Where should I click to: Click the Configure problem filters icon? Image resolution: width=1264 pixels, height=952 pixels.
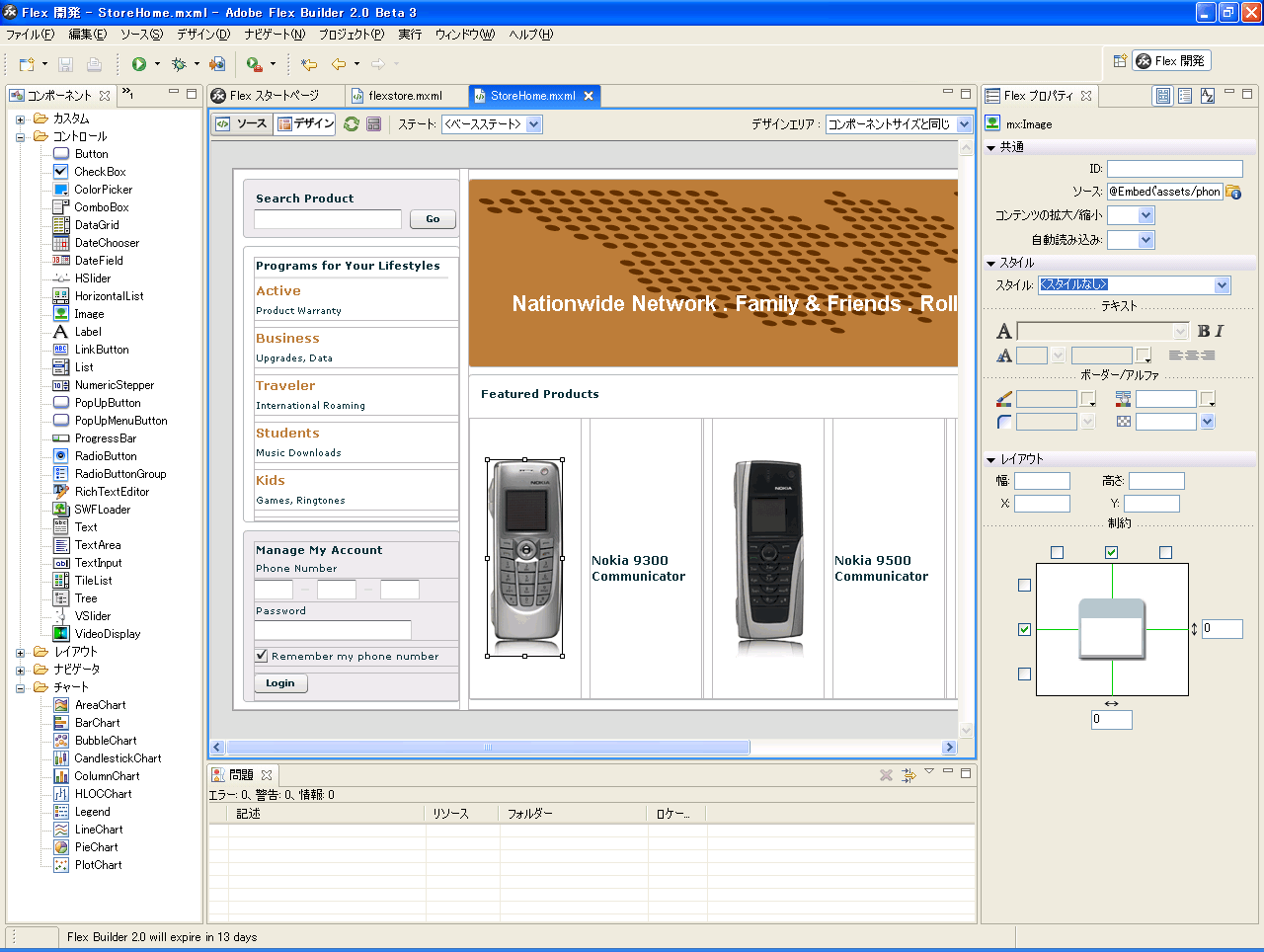coord(908,775)
